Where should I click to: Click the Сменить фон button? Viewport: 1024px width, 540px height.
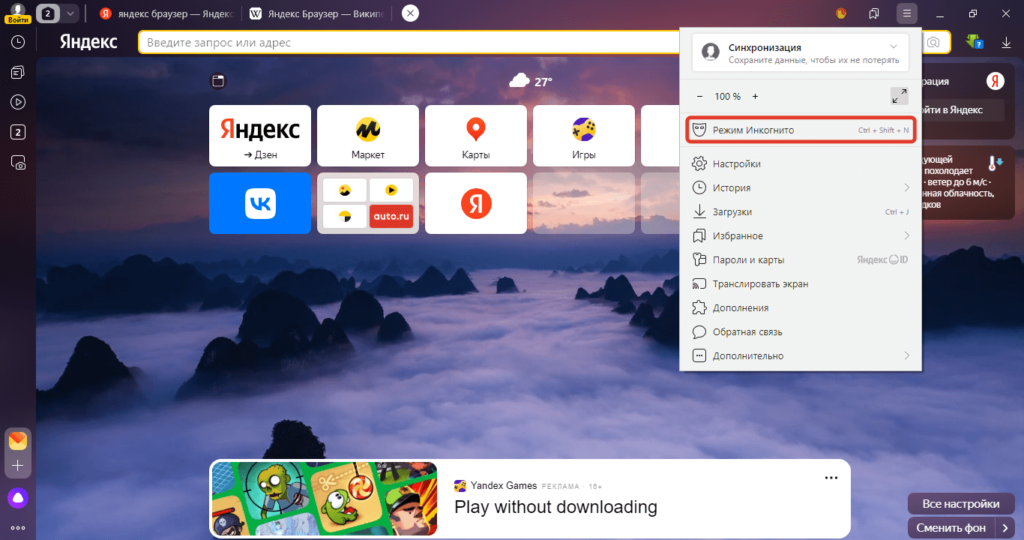coord(952,527)
